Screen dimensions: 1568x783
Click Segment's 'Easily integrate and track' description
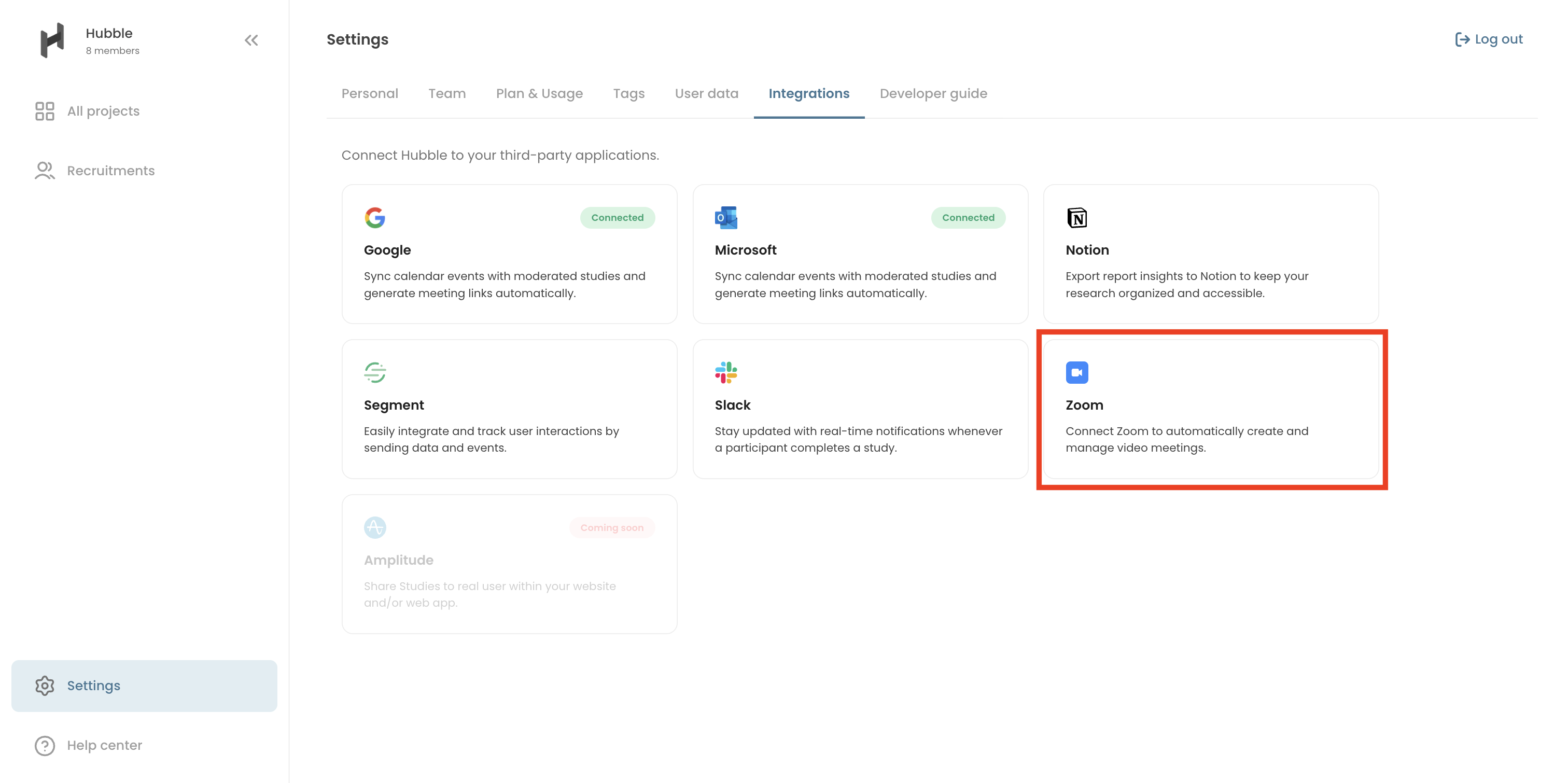pos(491,439)
